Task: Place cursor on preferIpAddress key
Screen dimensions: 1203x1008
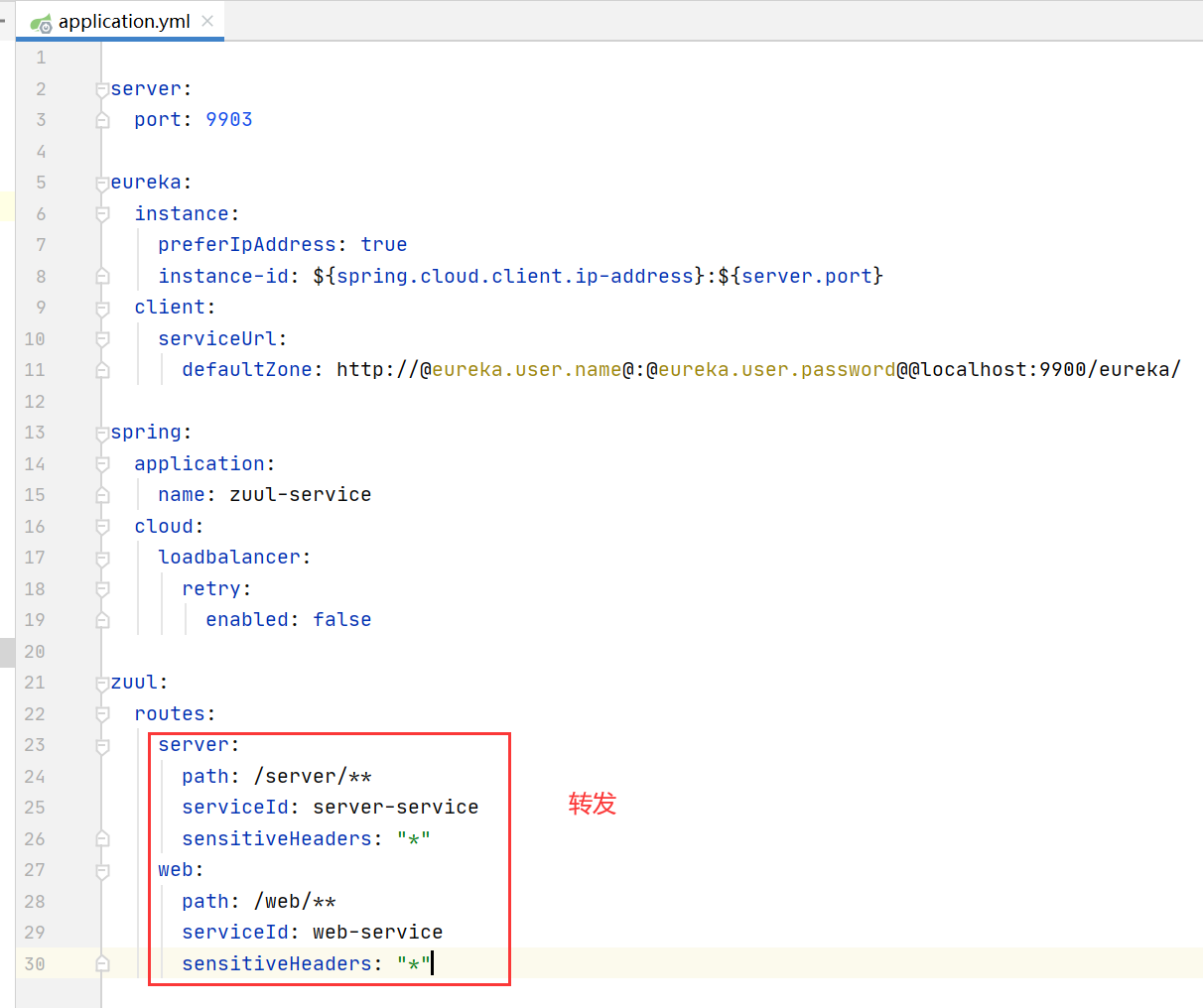Action: pyautogui.click(x=247, y=245)
